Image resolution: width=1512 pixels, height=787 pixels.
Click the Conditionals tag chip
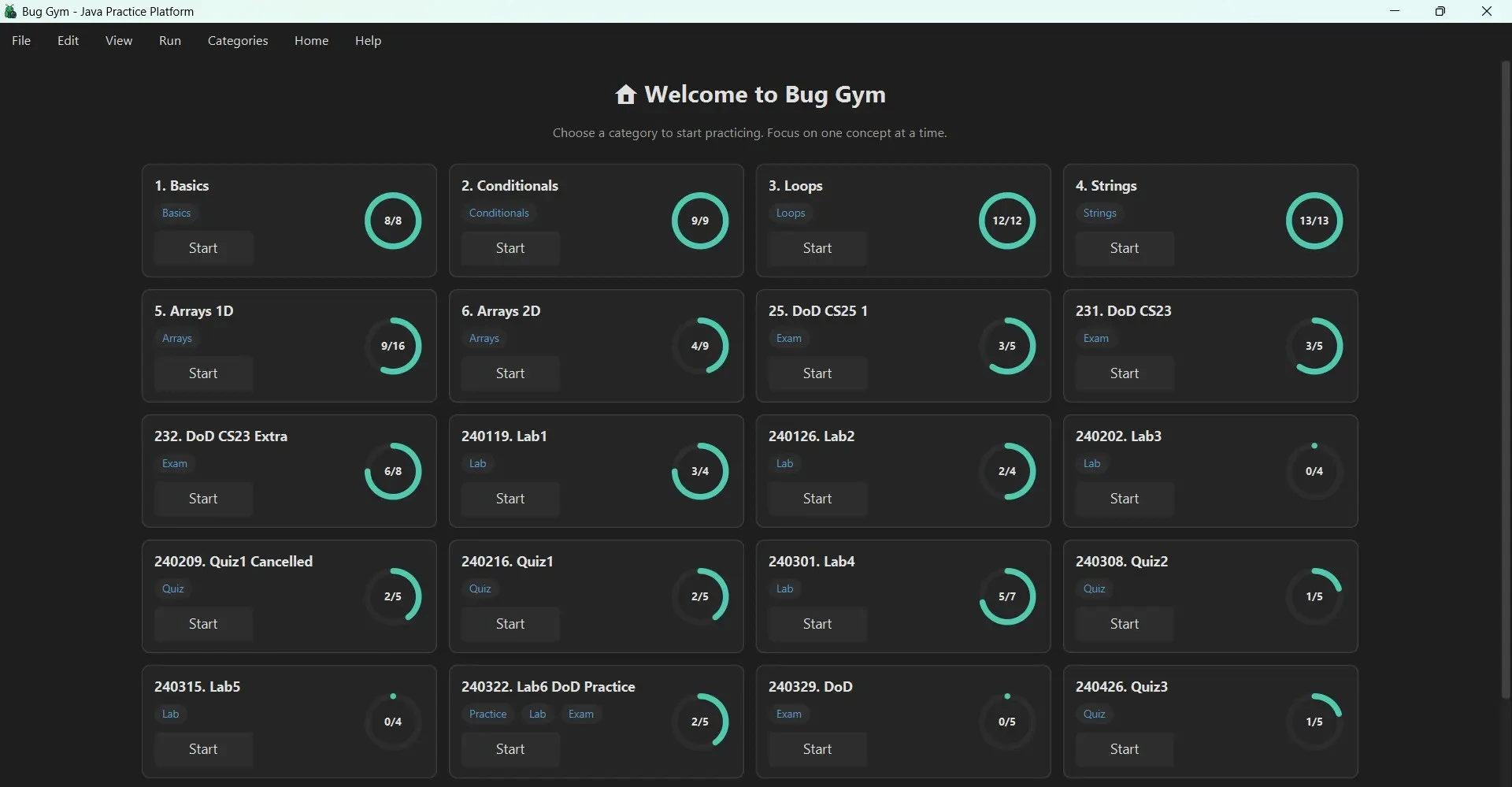(499, 213)
